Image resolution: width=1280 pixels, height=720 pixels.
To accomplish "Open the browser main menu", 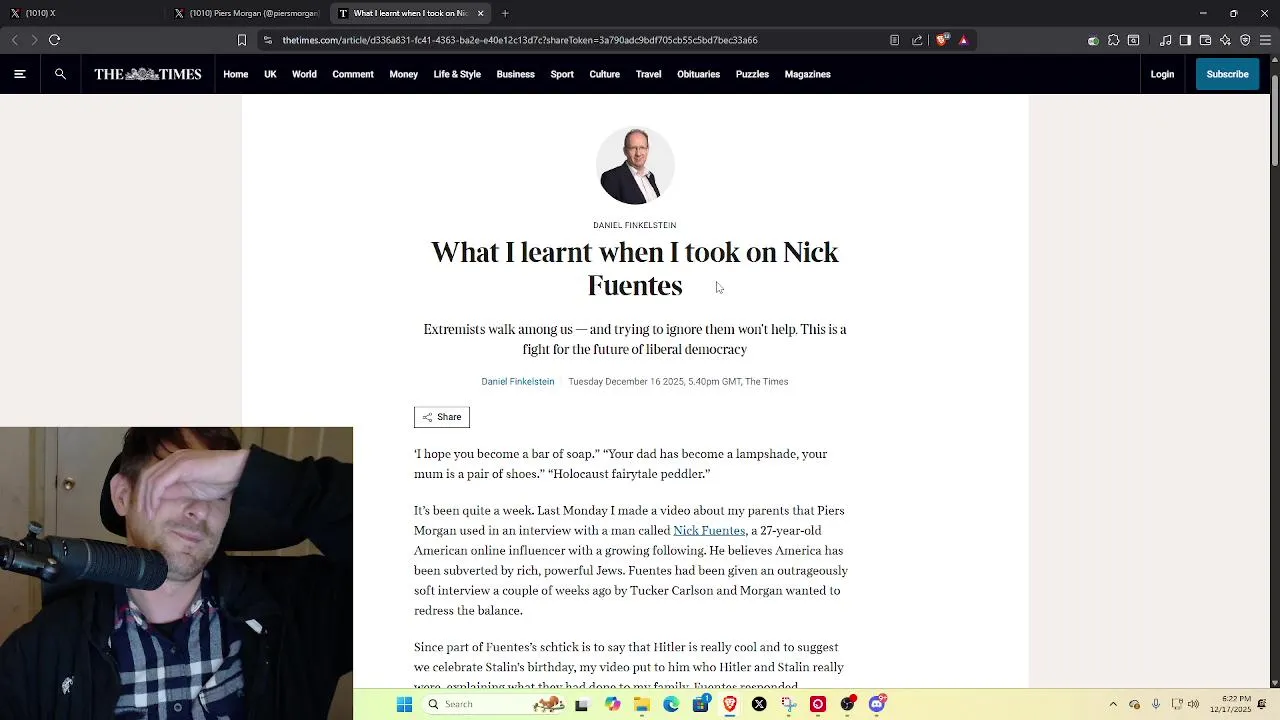I will point(1265,40).
